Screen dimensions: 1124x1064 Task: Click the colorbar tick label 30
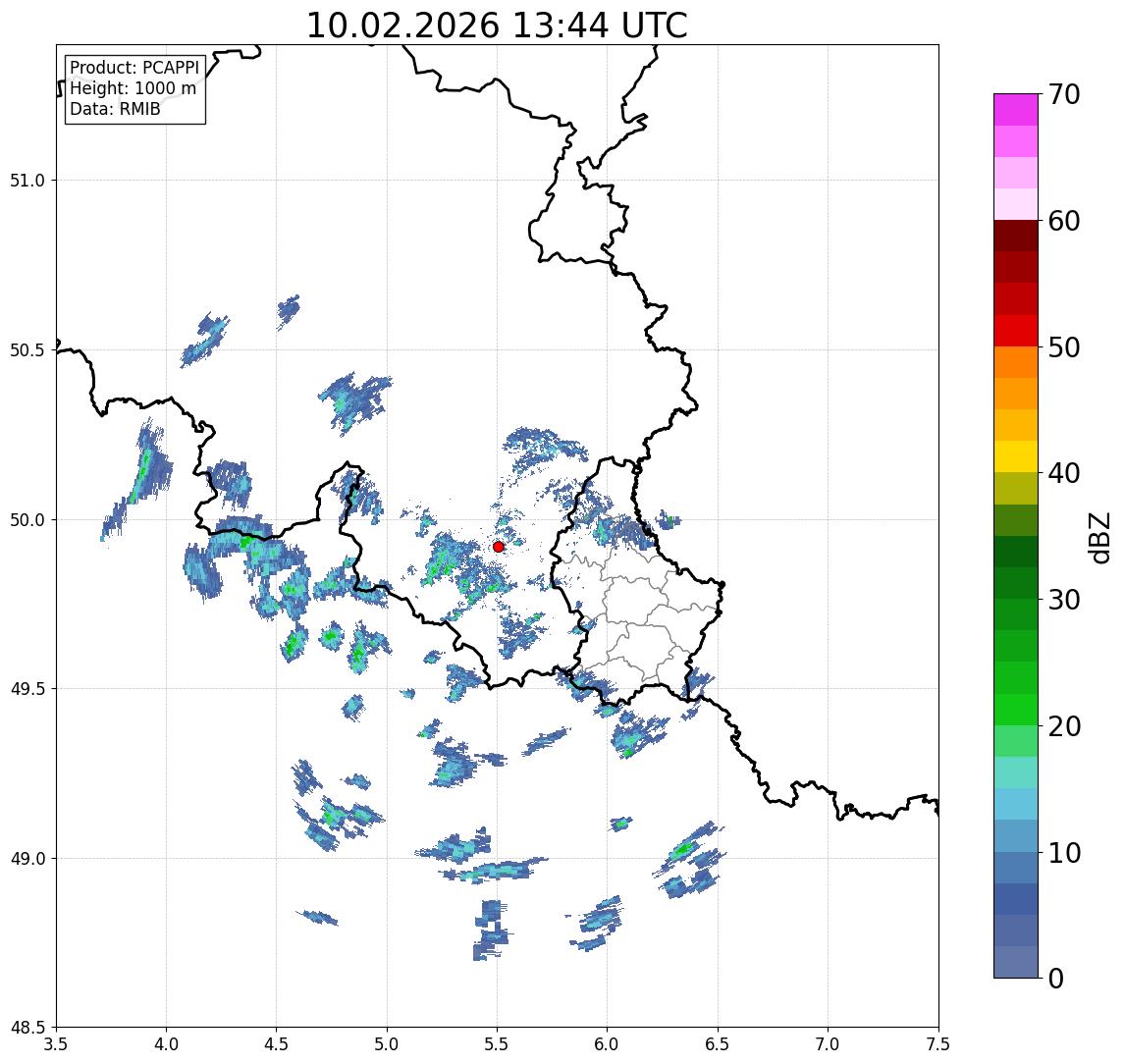[x=1063, y=600]
